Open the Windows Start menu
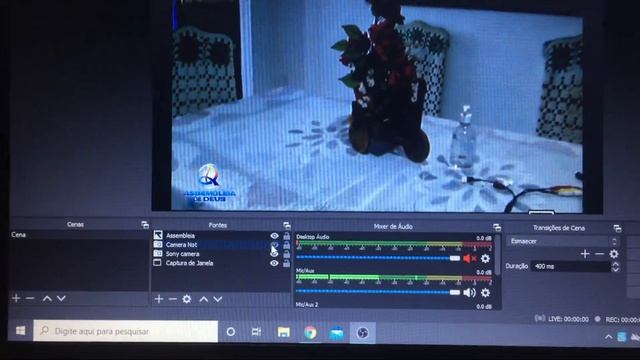640x360 pixels. click(x=20, y=331)
